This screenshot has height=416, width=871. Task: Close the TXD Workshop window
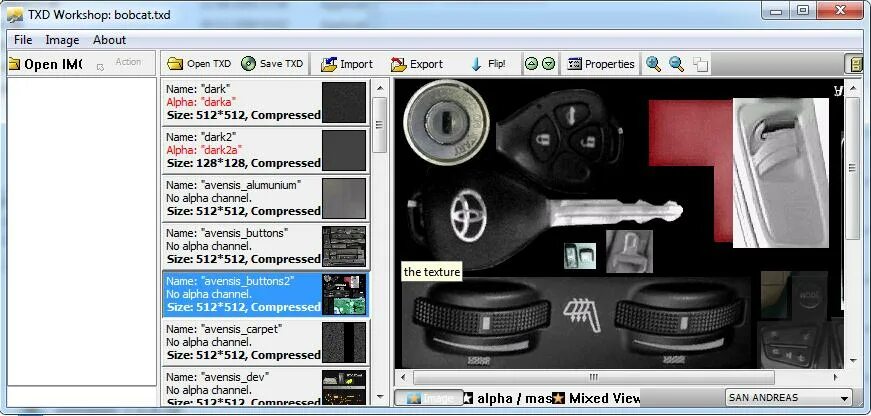[x=839, y=11]
